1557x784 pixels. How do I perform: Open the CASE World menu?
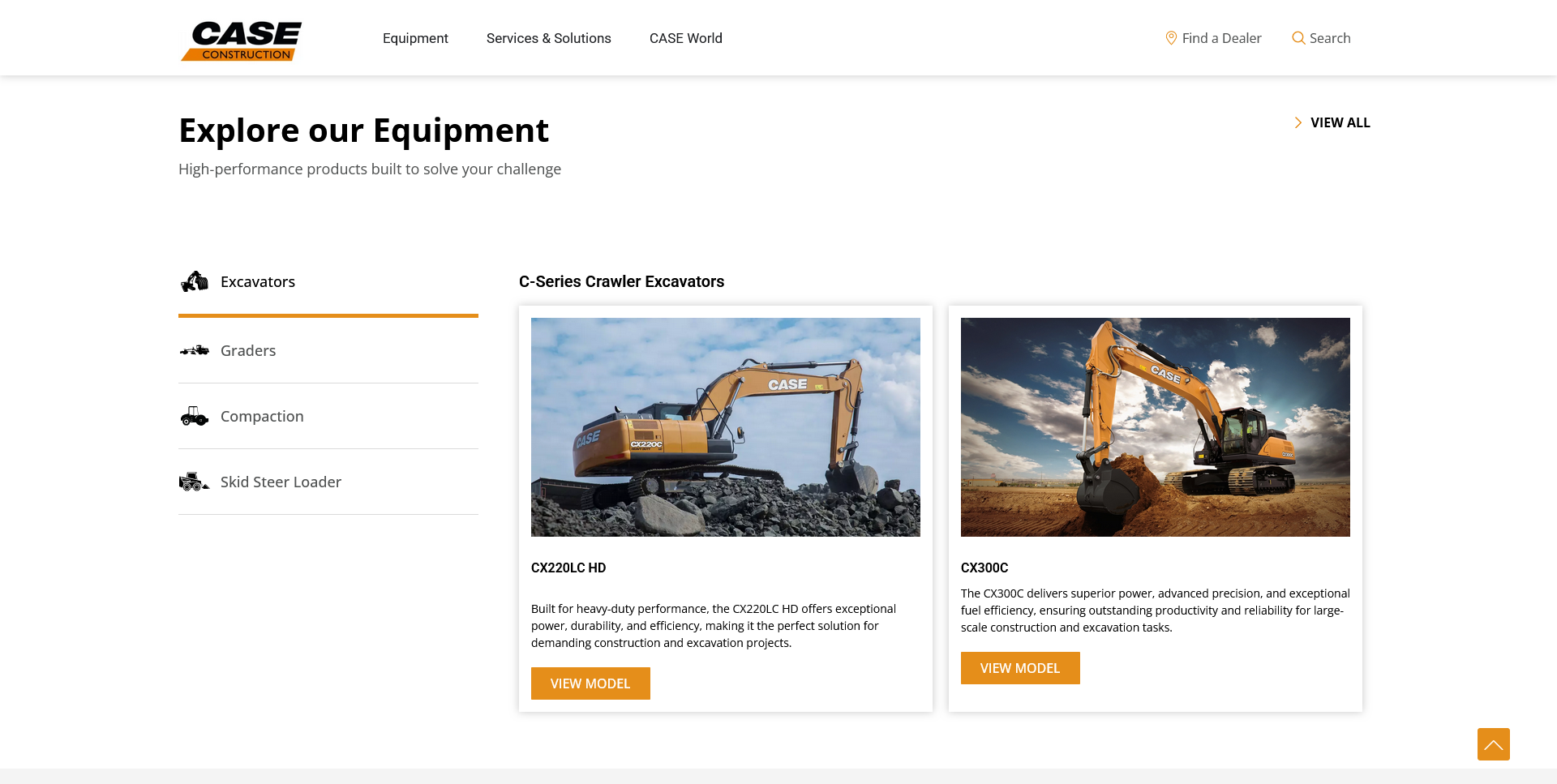tap(685, 38)
